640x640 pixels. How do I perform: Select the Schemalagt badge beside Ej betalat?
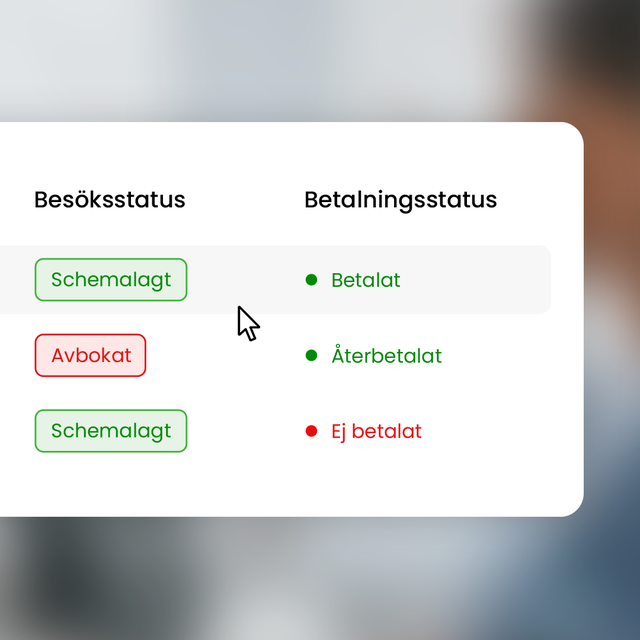[111, 431]
